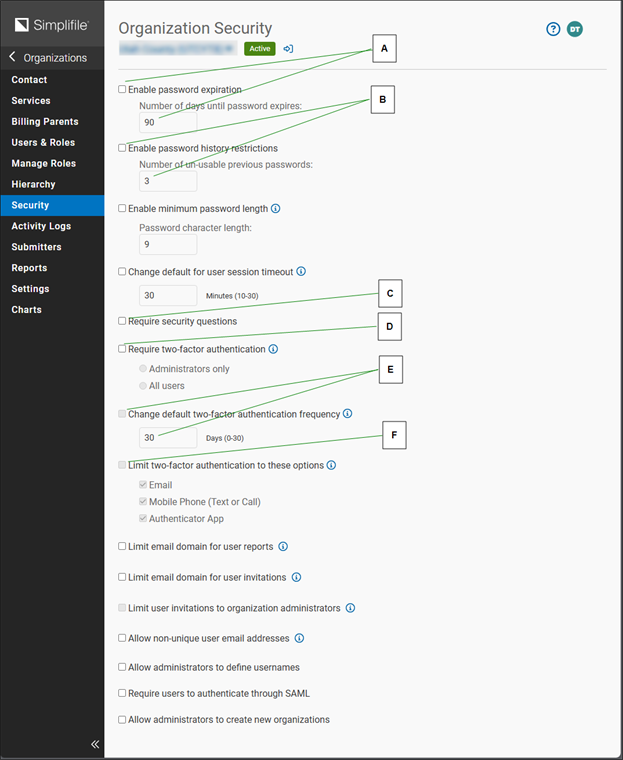The width and height of the screenshot is (623, 760).
Task: Open Charts in the sidebar
Action: click(52, 309)
